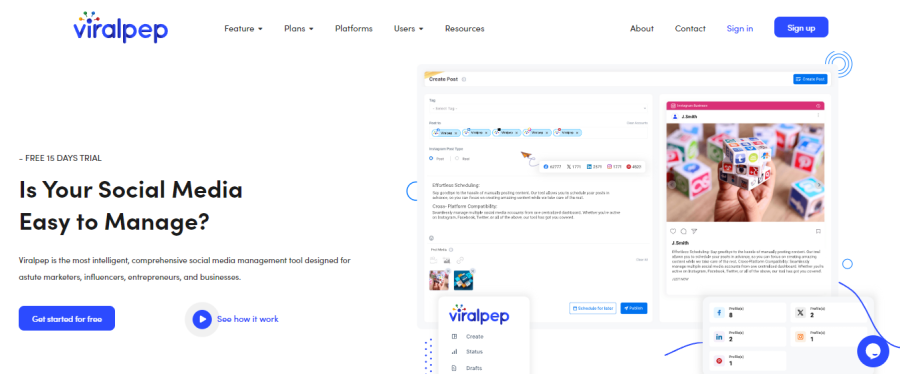Click the Instagram profiles card icon

point(800,337)
